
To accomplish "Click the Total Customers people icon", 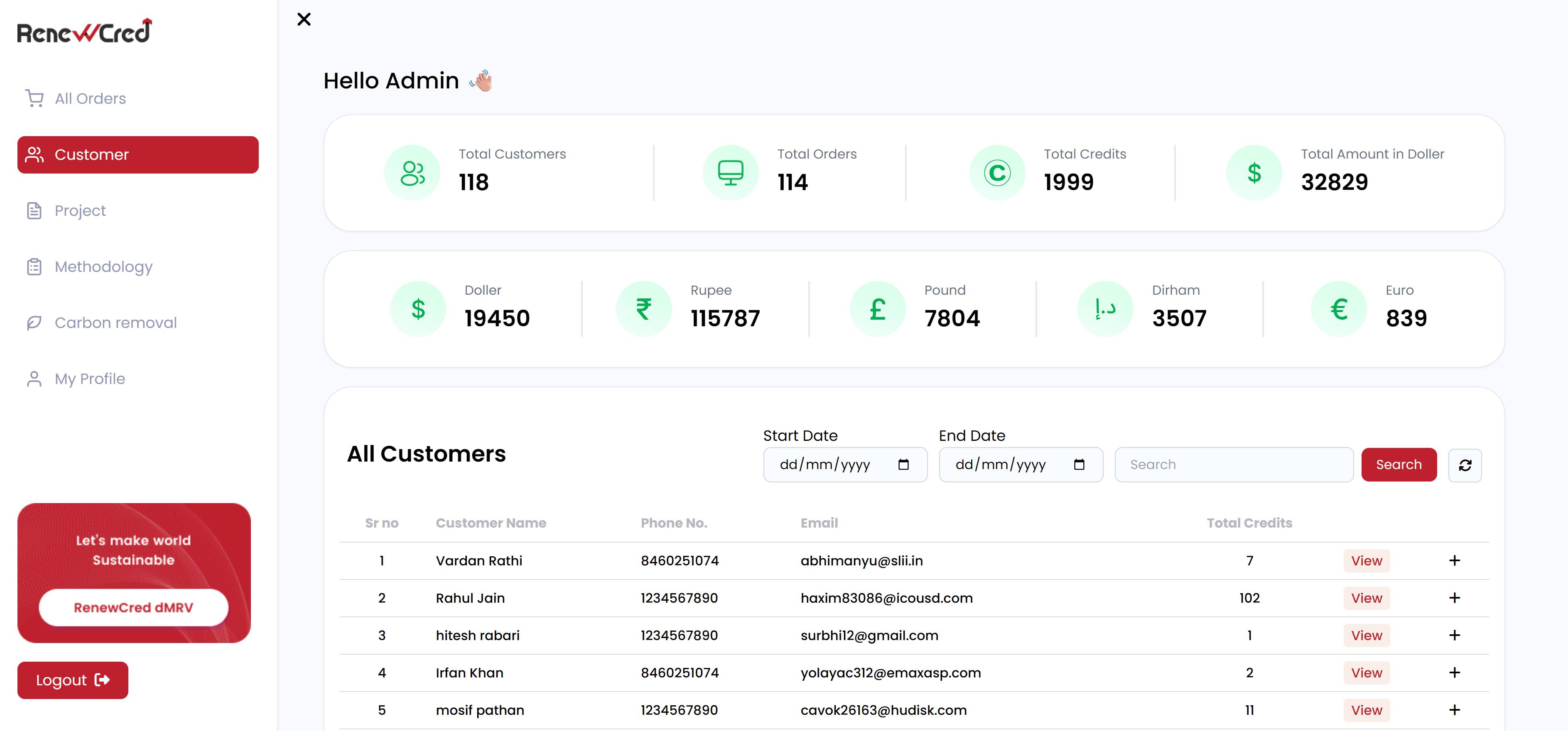I will point(412,173).
